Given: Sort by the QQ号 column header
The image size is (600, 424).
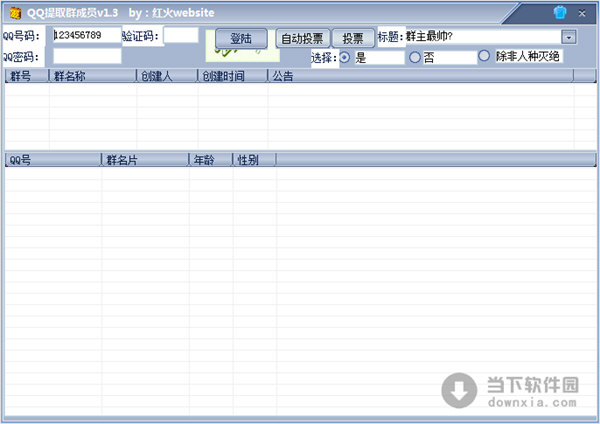Looking at the screenshot, I should (53, 160).
